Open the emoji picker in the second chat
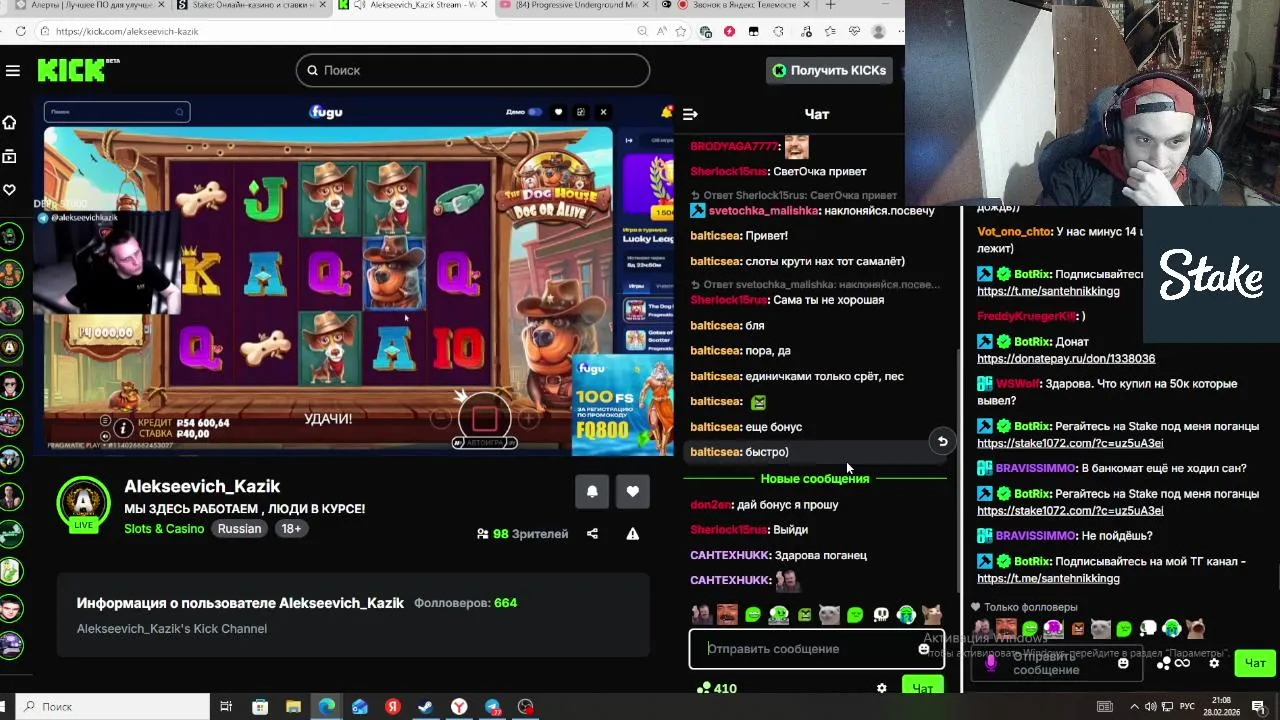The width and height of the screenshot is (1280, 720). [x=1123, y=663]
